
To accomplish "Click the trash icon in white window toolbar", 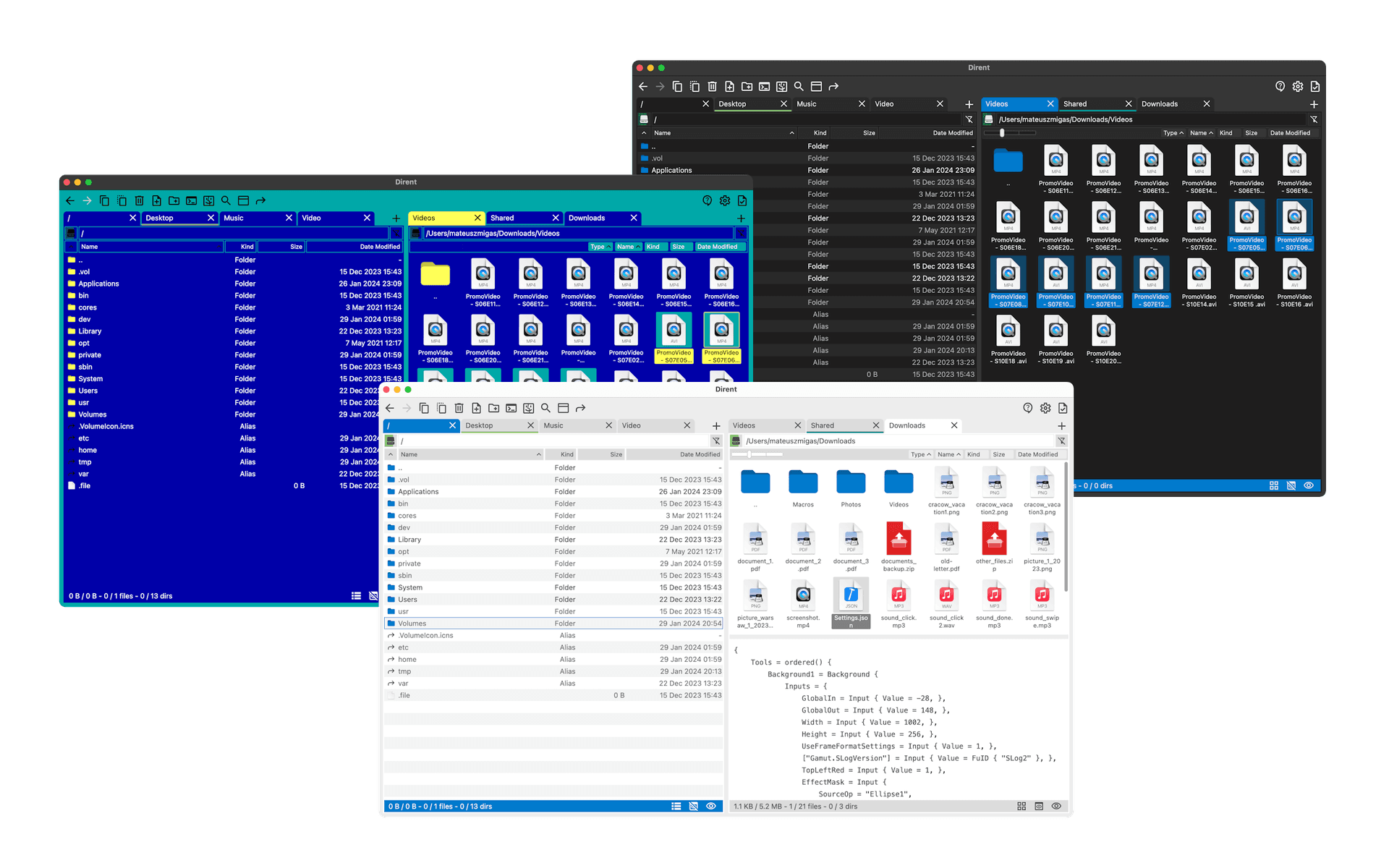I will click(459, 409).
